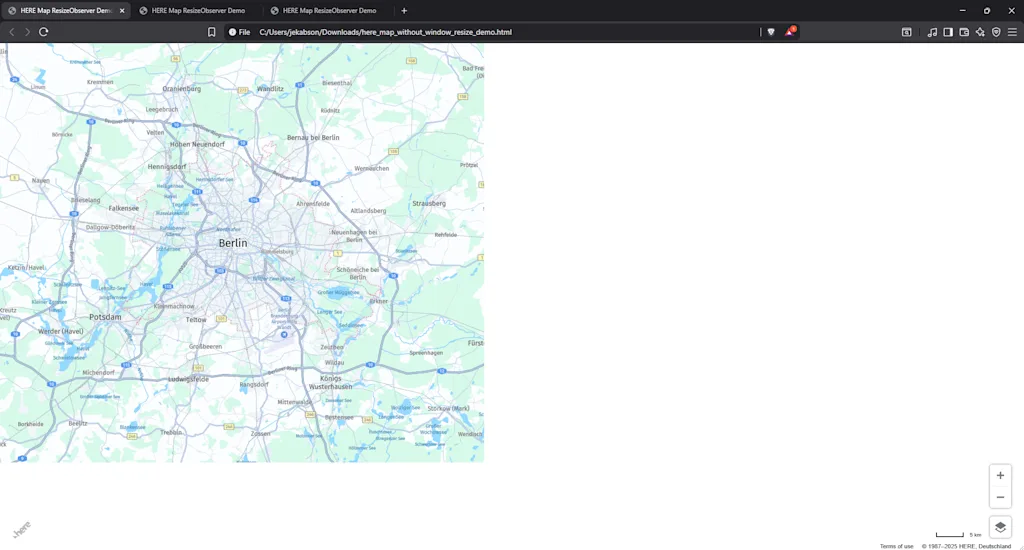The width and height of the screenshot is (1024, 550).
Task: Reload the current page
Action: tap(44, 32)
